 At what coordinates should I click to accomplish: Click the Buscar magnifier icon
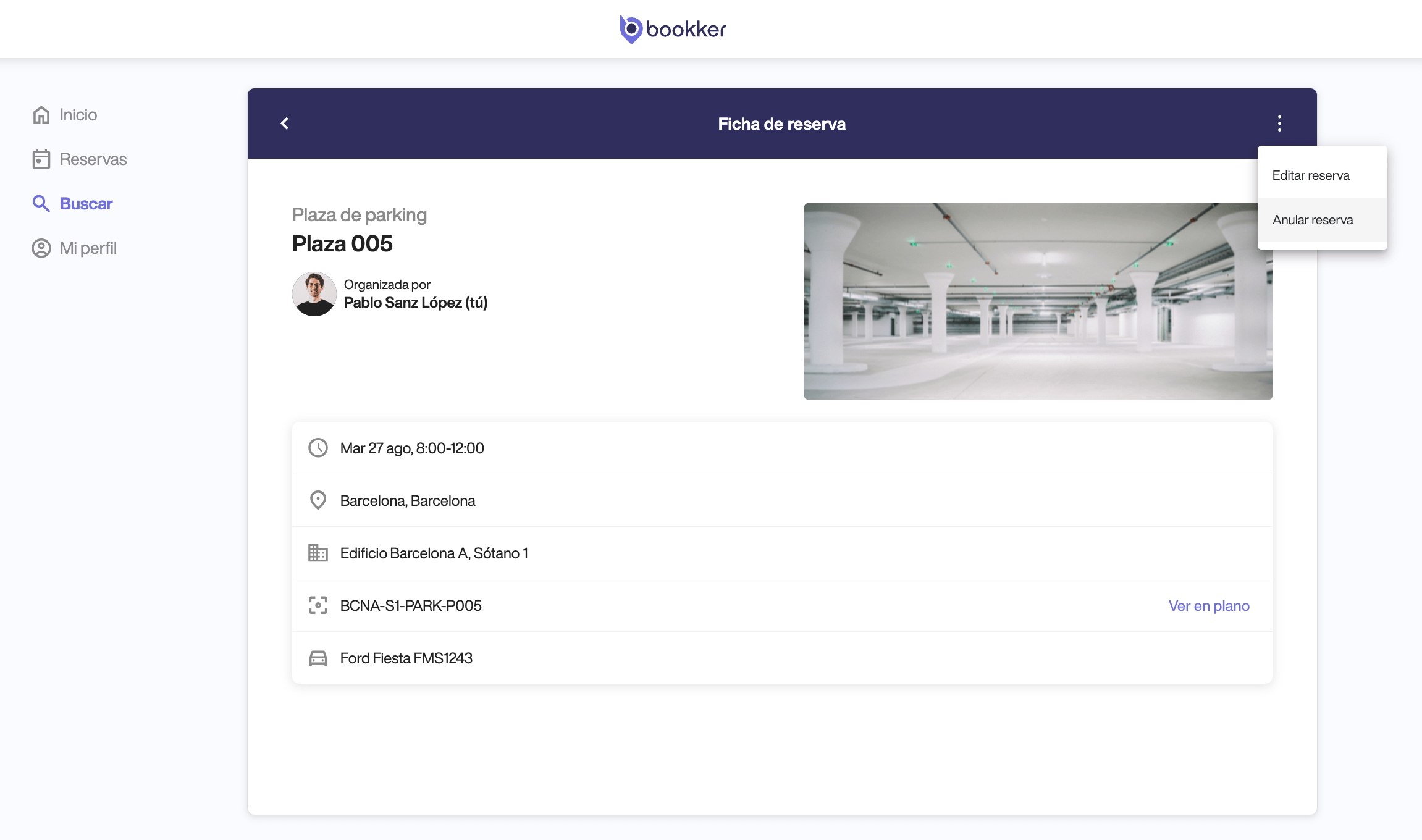tap(41, 204)
